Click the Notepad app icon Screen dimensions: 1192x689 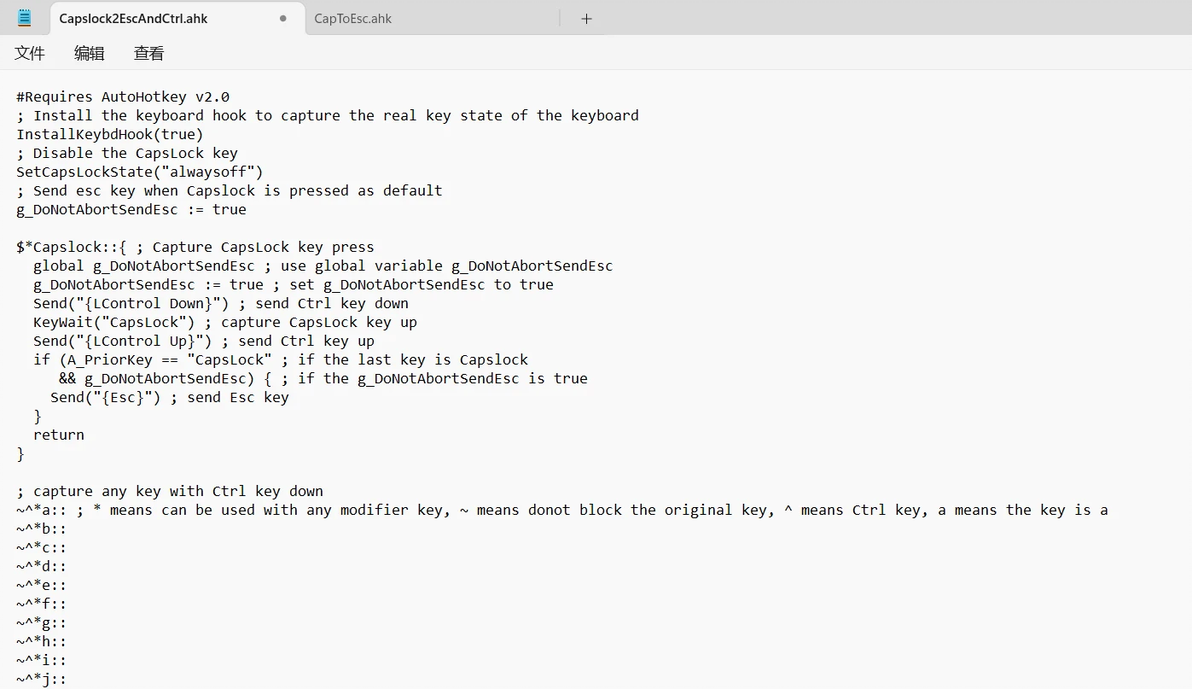pyautogui.click(x=24, y=18)
